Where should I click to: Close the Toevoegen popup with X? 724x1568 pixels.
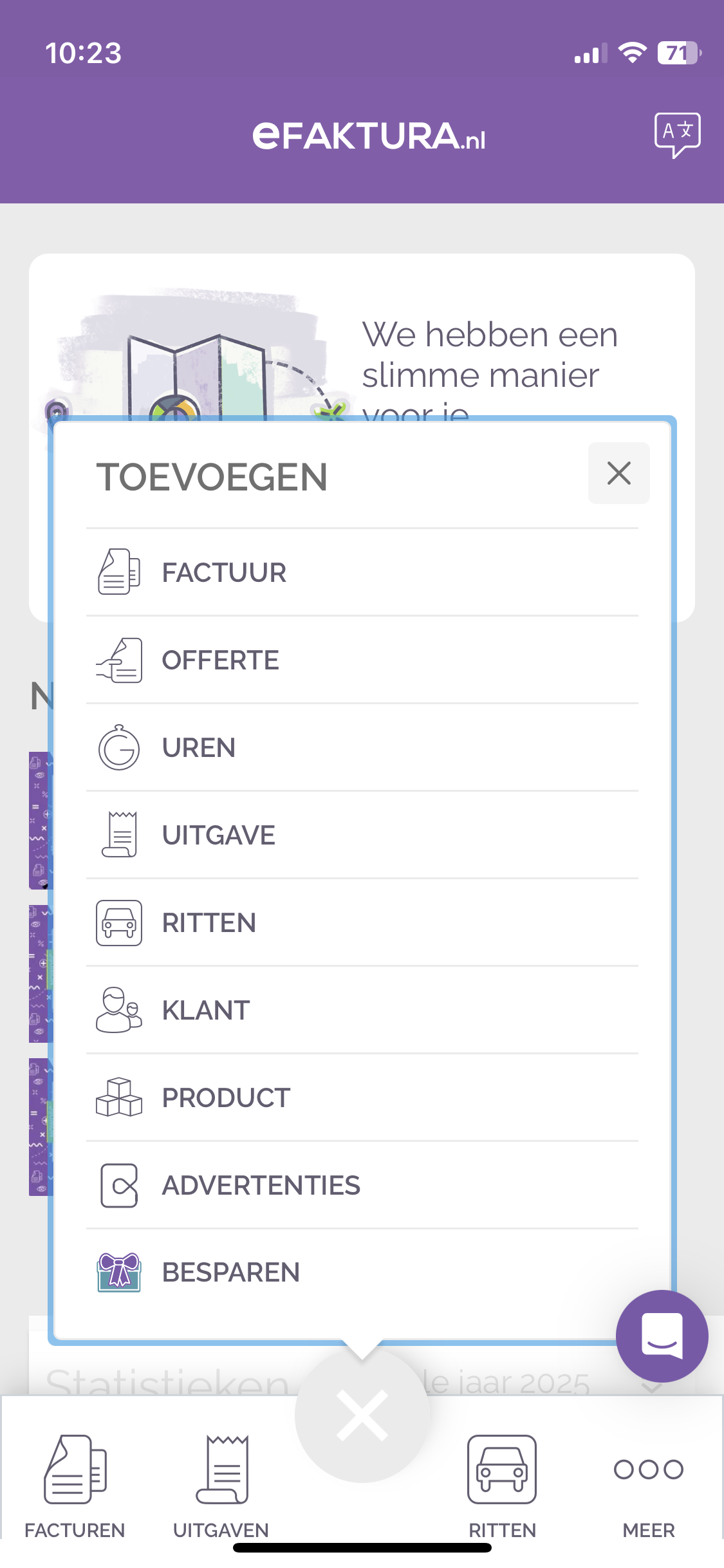[x=619, y=473]
